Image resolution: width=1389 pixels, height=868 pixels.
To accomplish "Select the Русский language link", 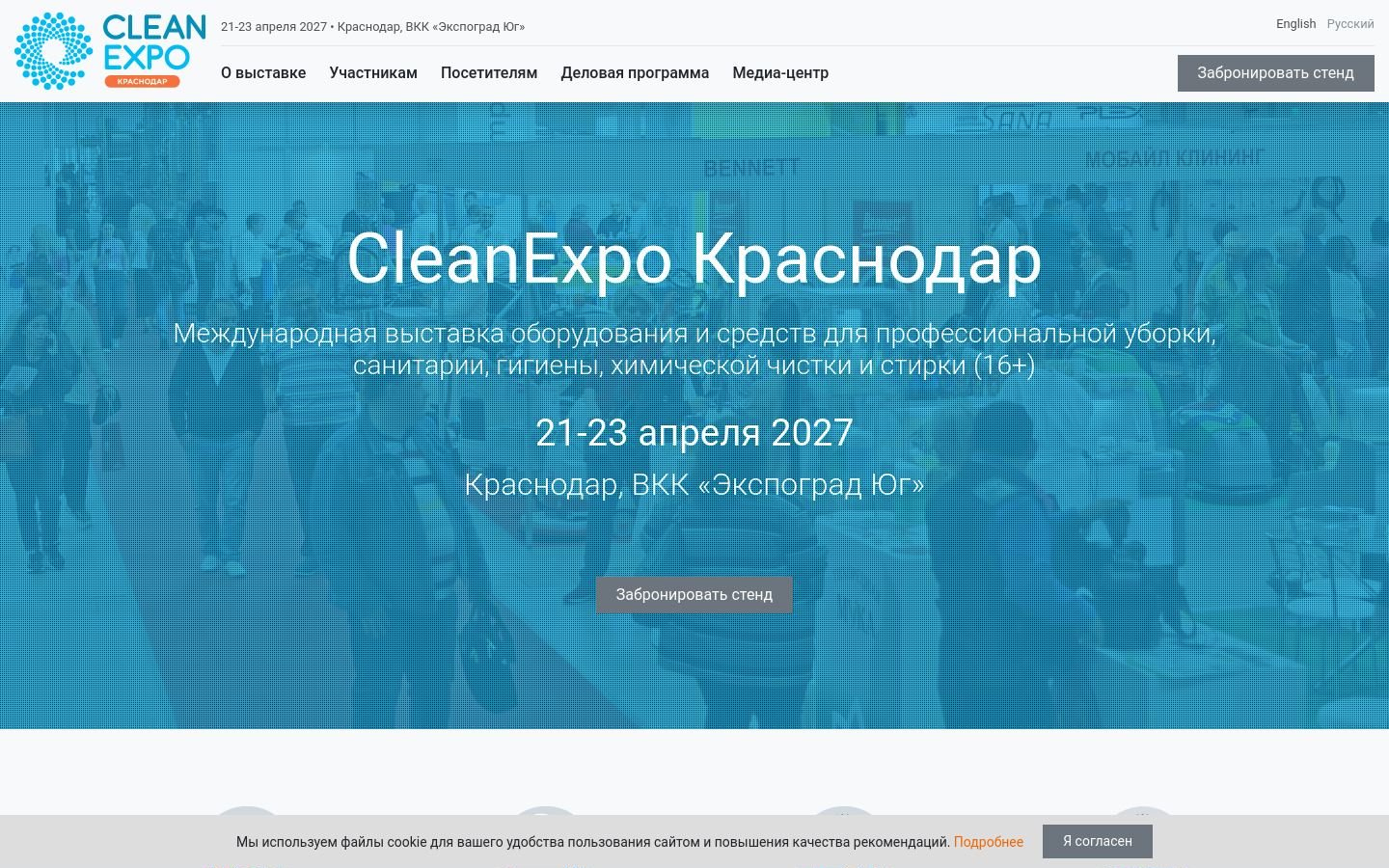I will [x=1350, y=24].
